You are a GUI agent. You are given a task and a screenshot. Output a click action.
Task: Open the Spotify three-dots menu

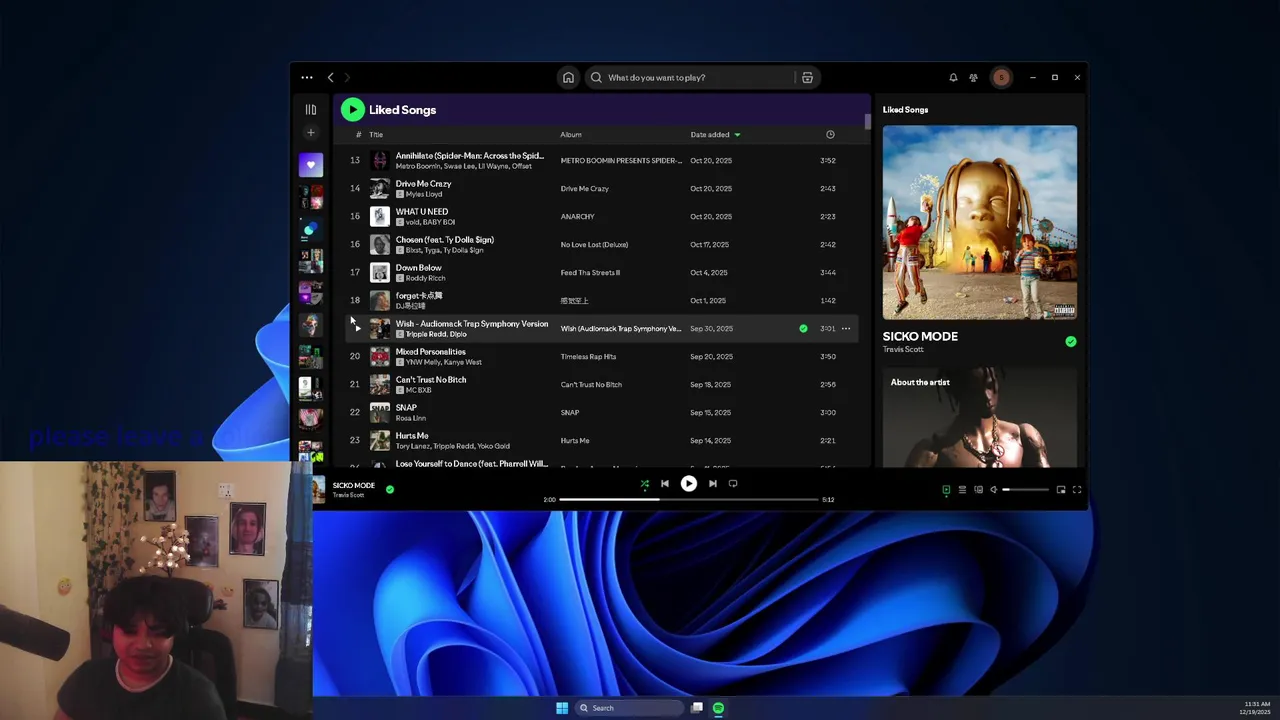[307, 77]
